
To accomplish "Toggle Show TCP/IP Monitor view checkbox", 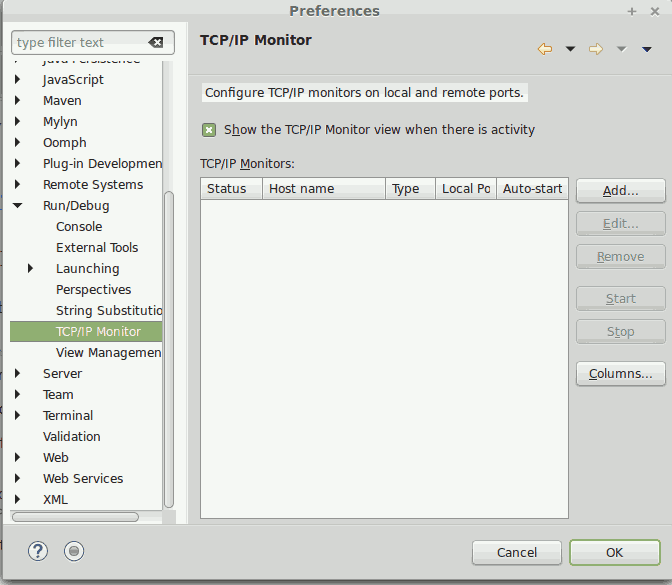I will 209,130.
